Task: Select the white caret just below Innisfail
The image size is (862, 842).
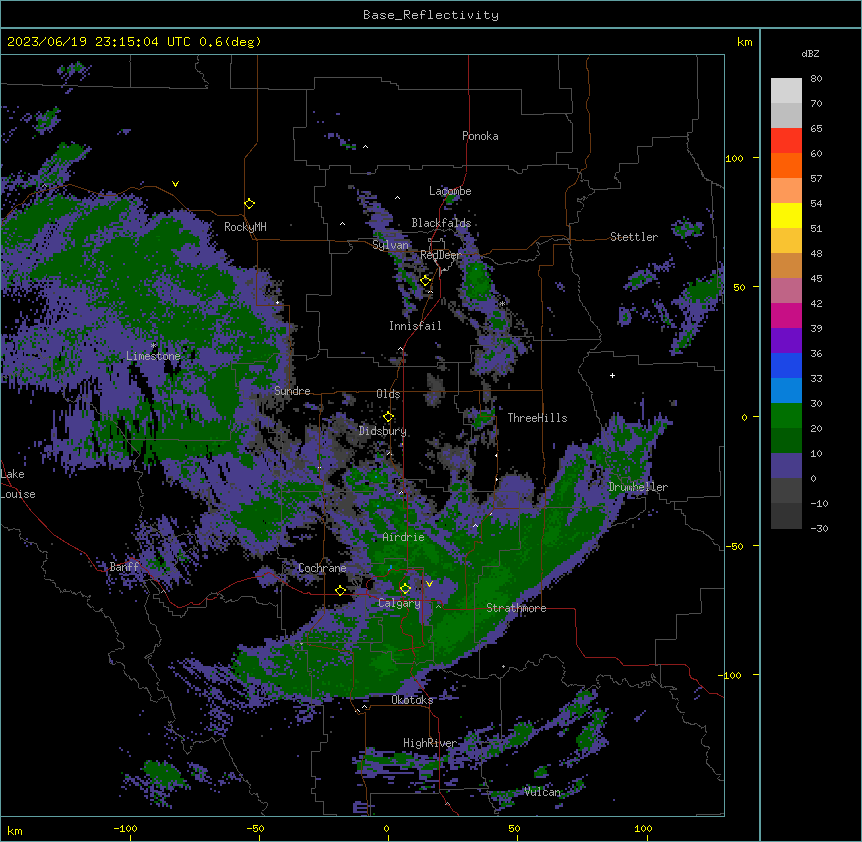Action: [400, 349]
